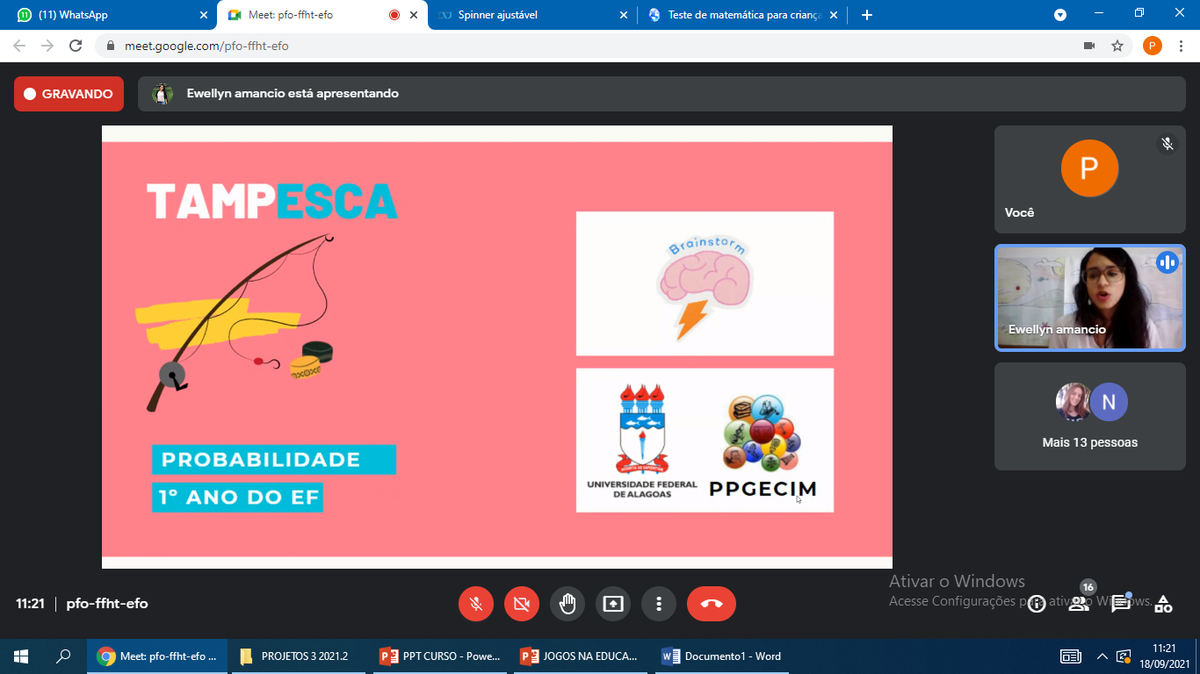The width and height of the screenshot is (1200, 674).
Task: Open Chrome's three-dot browser menu
Action: tap(1181, 46)
